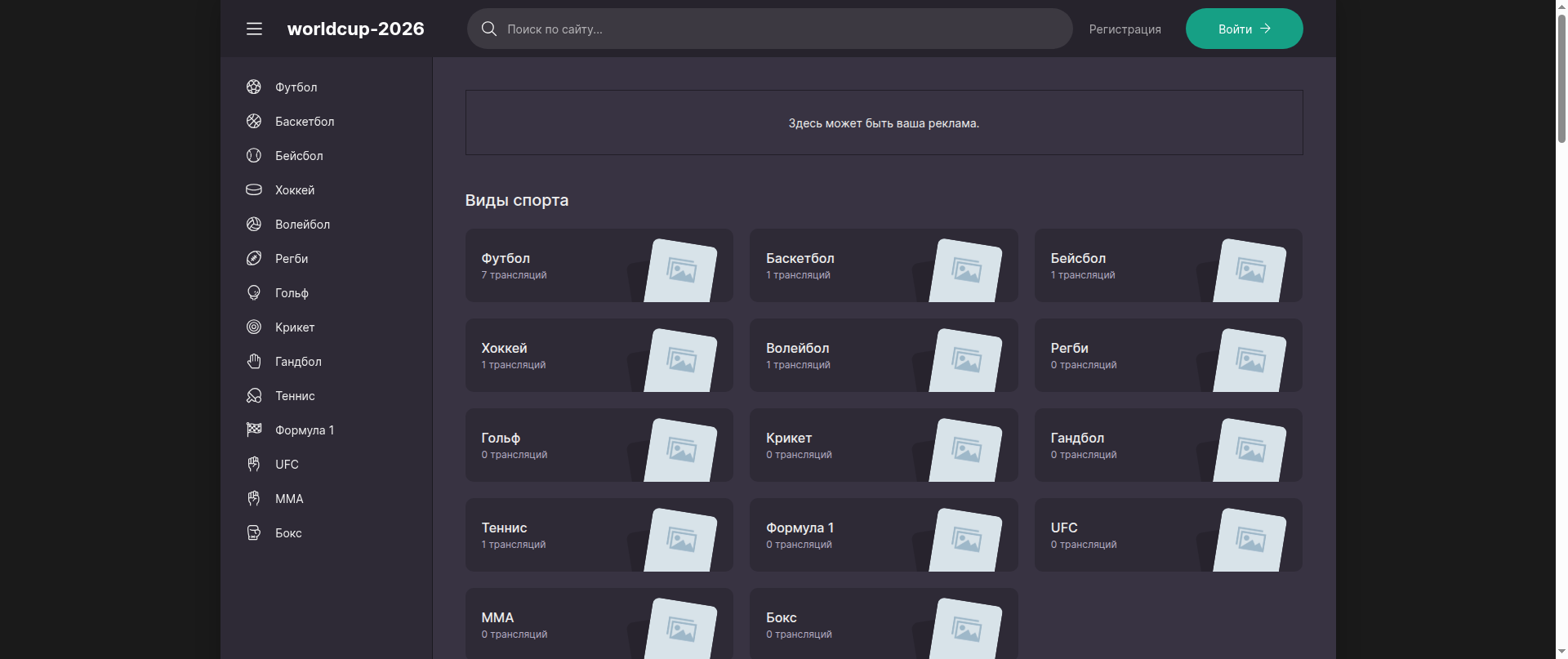Open the Бейсбол category card

pos(1168,265)
